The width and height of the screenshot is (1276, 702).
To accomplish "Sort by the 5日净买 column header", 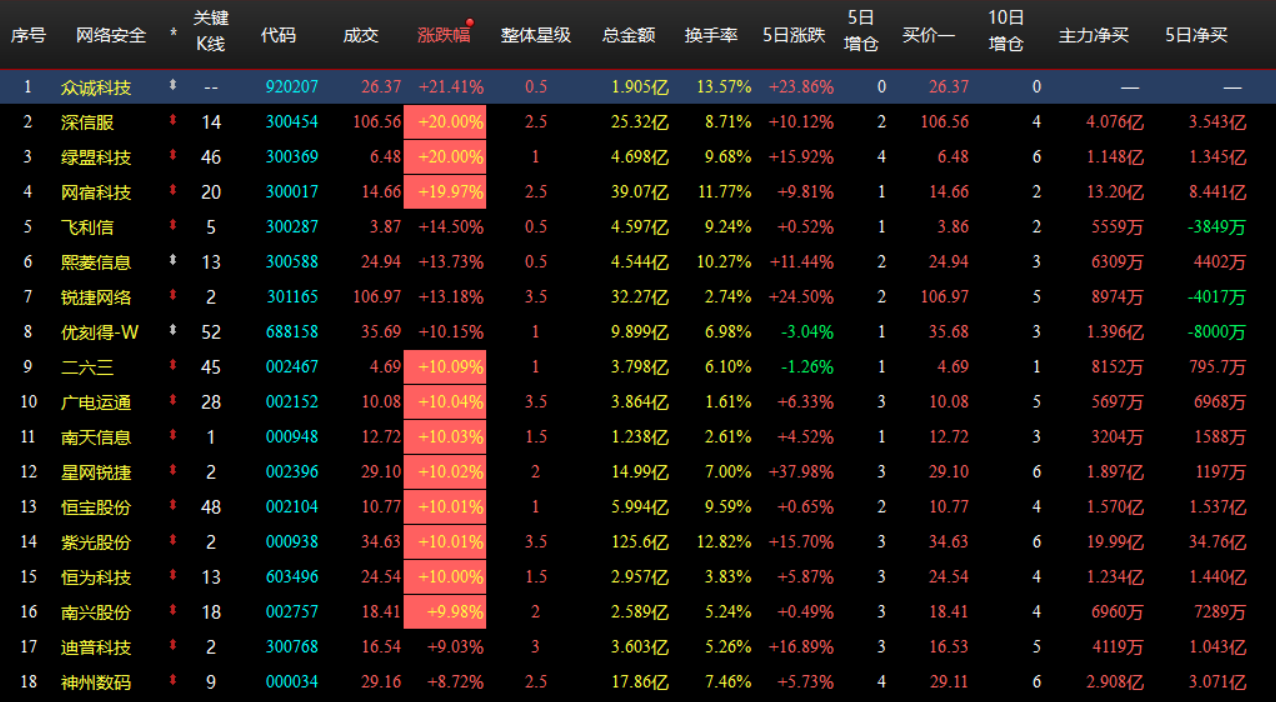I will point(1197,35).
